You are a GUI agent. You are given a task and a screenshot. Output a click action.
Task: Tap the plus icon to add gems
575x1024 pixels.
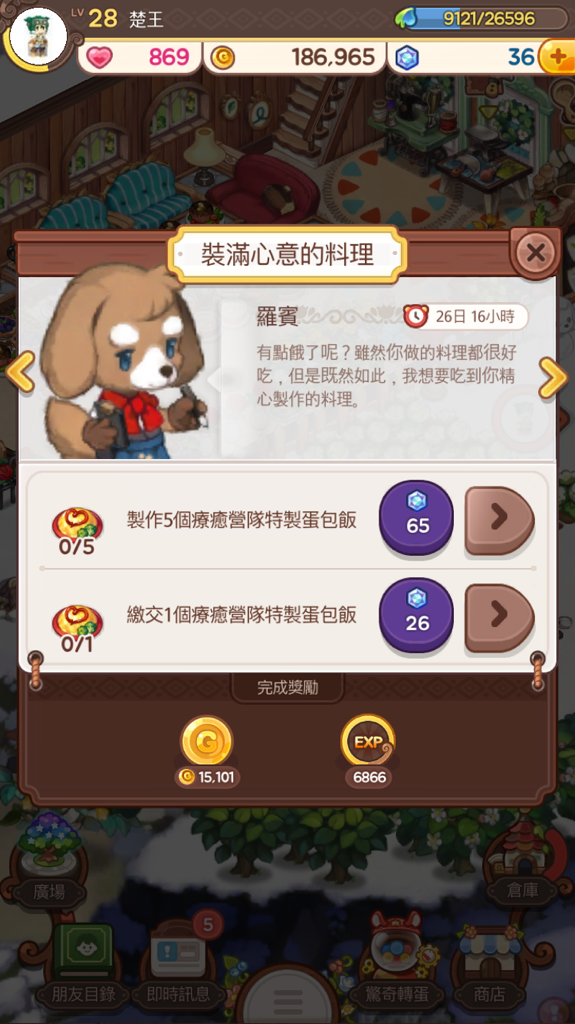coord(557,57)
